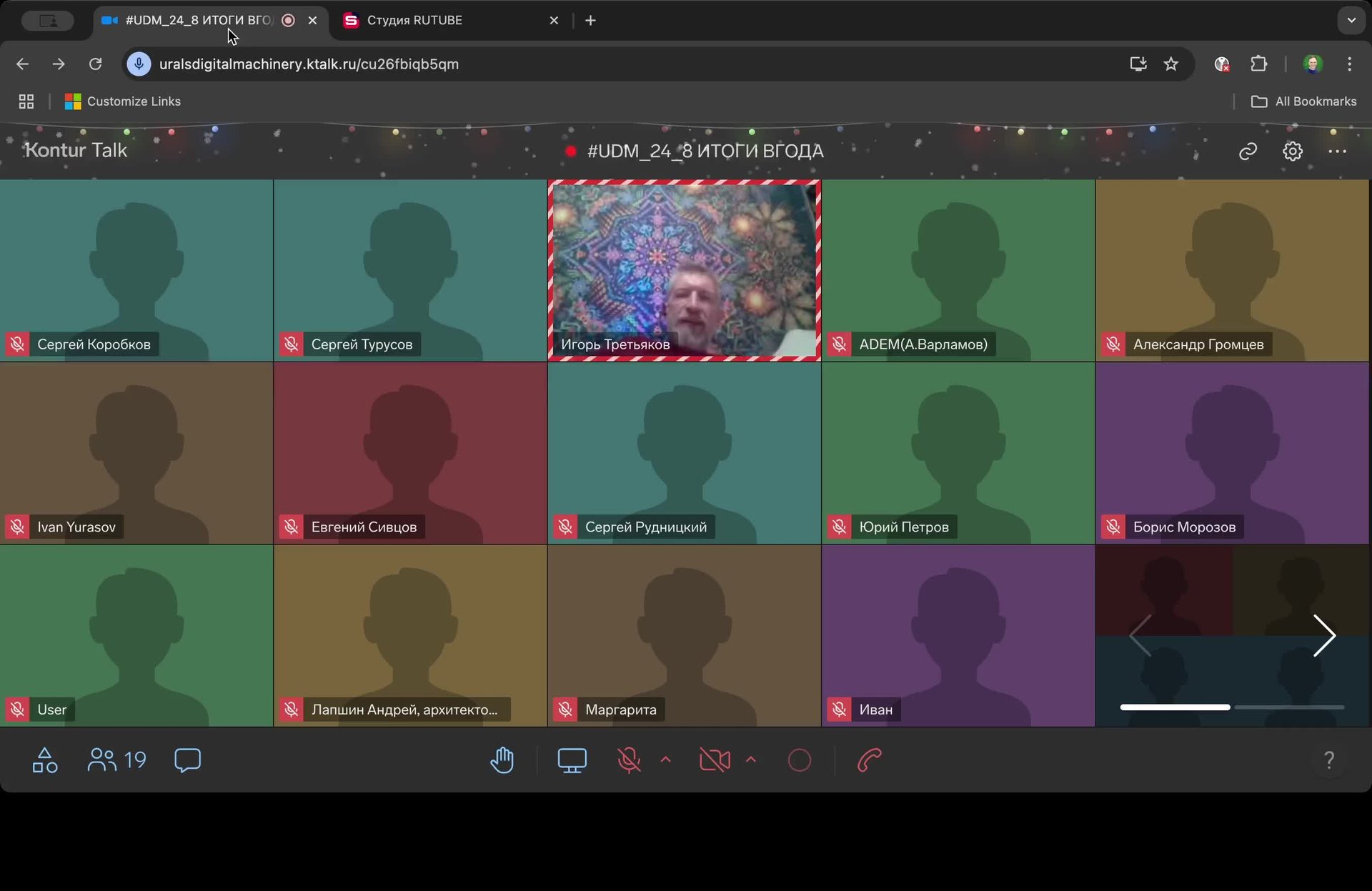Open help question mark button
1372x891 pixels.
pyautogui.click(x=1328, y=760)
